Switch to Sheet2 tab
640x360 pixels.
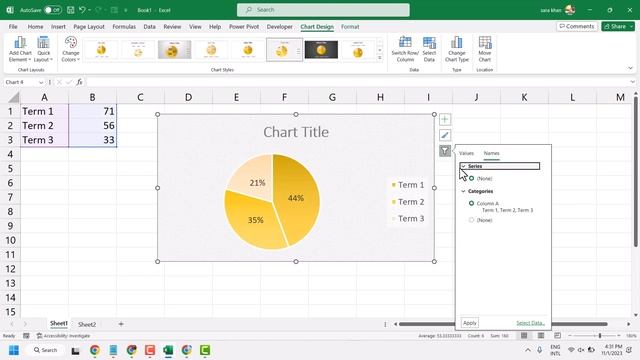coord(87,324)
